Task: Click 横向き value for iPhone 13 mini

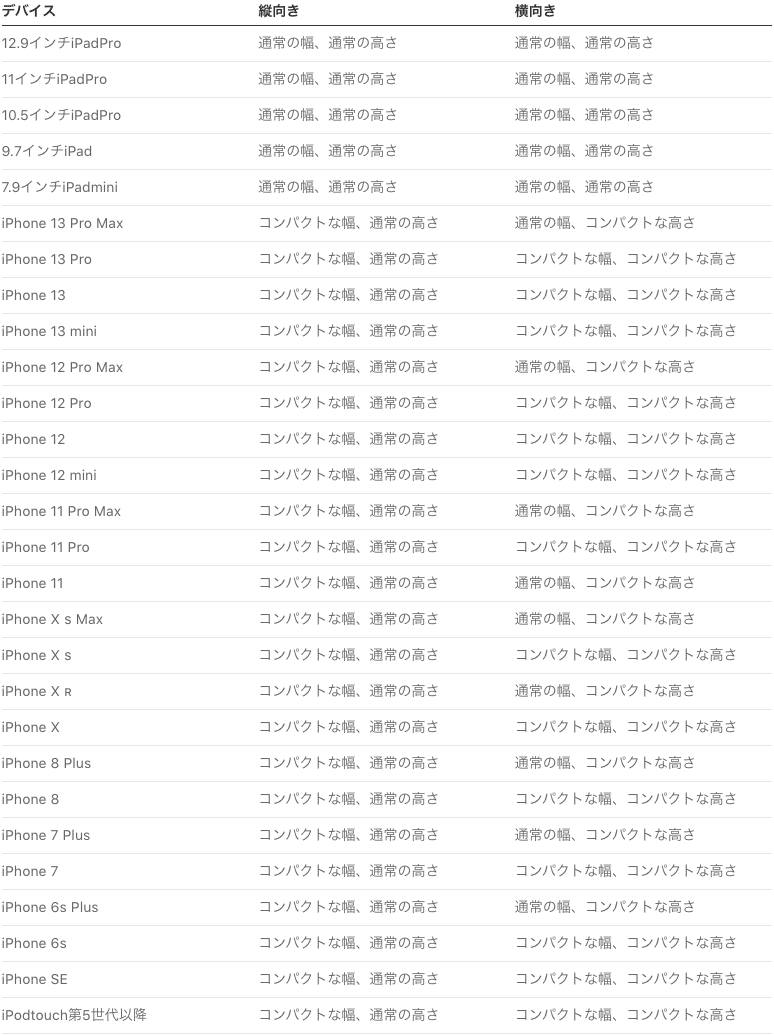Action: (626, 331)
